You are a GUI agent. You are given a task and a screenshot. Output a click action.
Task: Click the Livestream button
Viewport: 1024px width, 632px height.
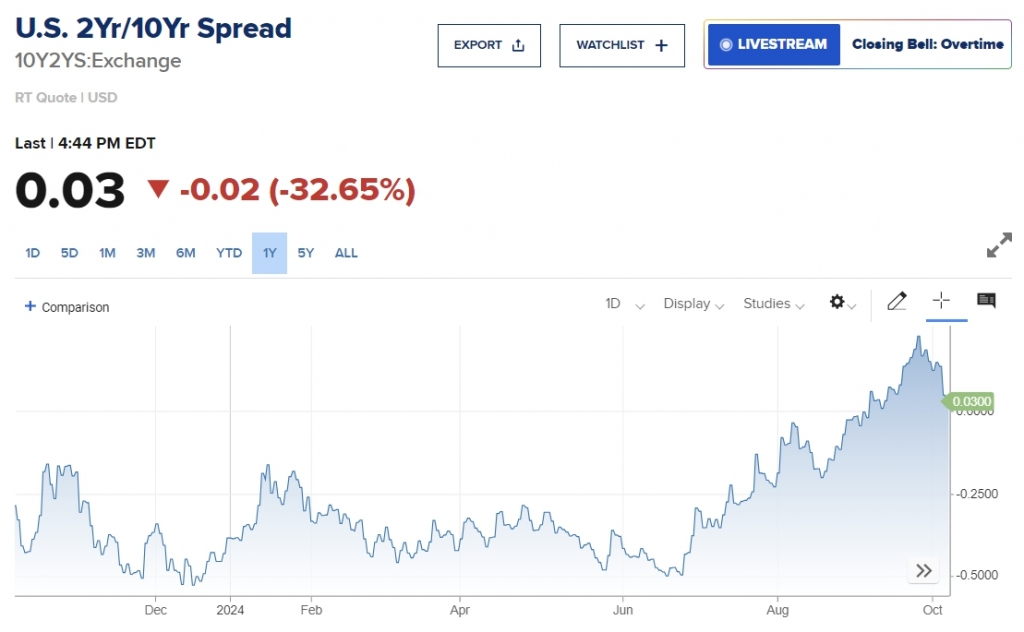774,45
